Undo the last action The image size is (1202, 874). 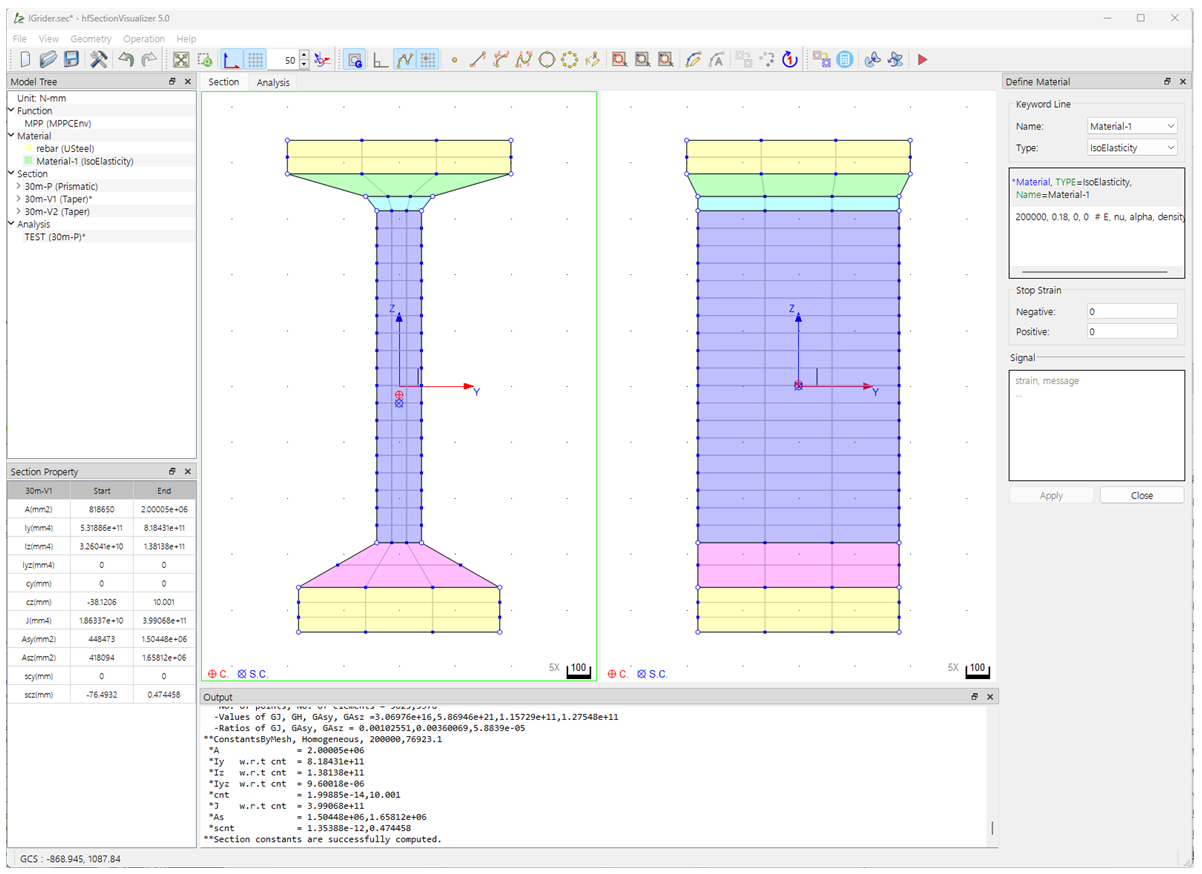126,60
